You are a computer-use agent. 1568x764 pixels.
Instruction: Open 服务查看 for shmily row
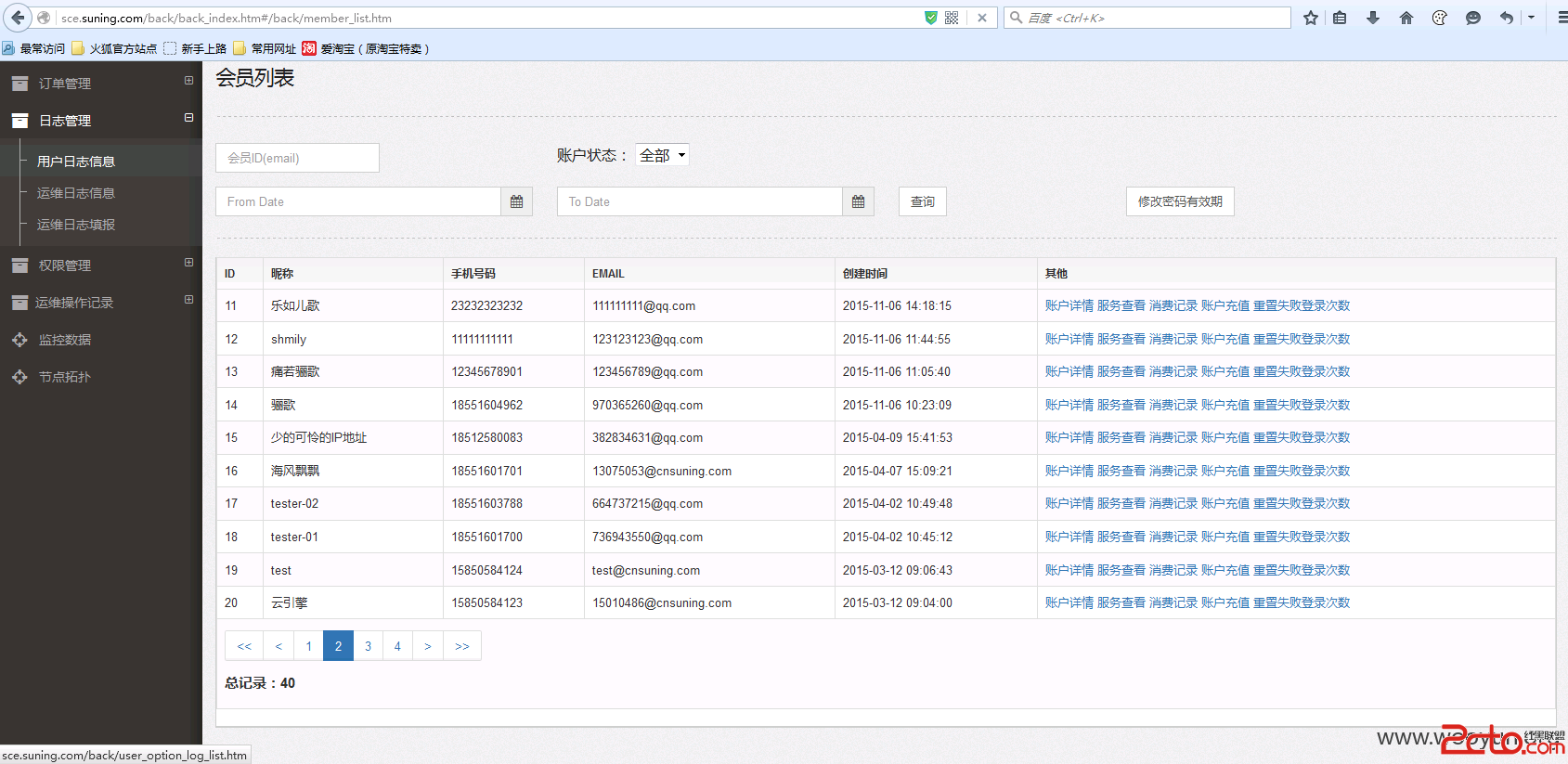(1121, 339)
